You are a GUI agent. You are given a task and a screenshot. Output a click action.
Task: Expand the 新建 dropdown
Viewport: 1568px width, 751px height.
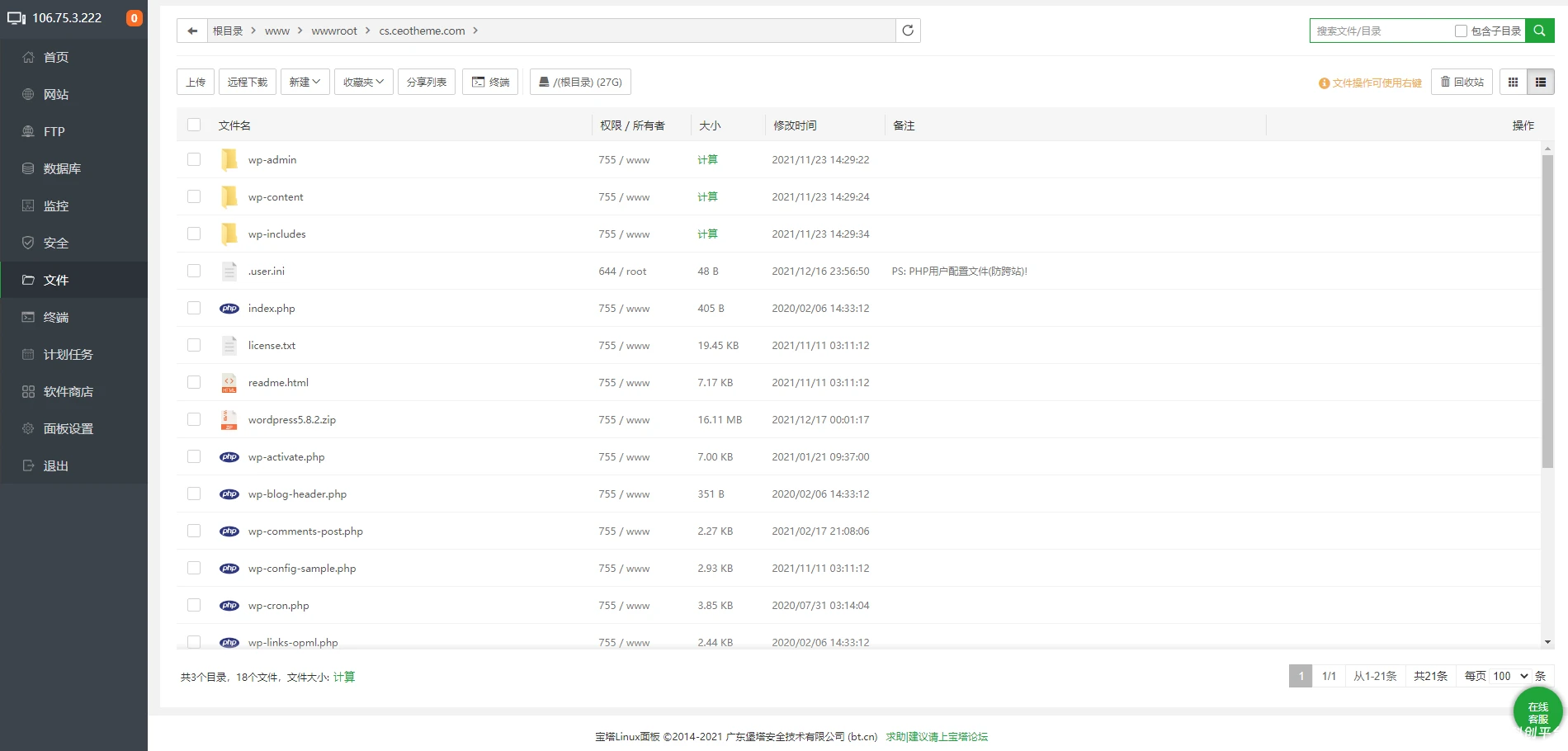point(305,82)
